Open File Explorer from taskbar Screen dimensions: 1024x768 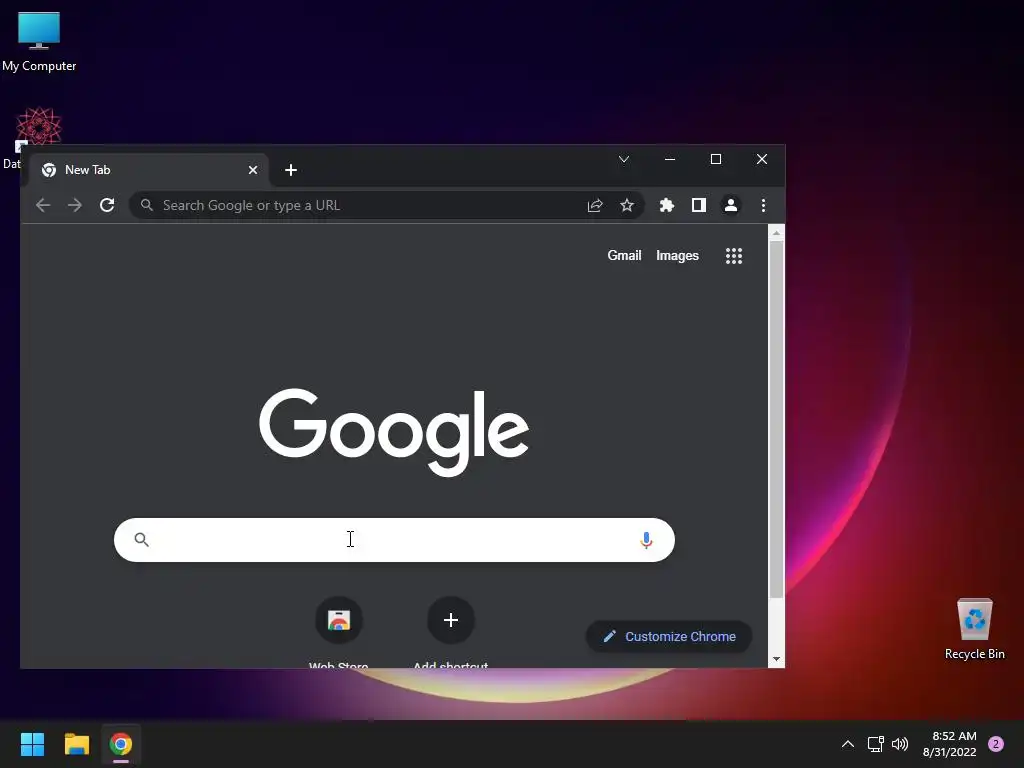point(76,744)
